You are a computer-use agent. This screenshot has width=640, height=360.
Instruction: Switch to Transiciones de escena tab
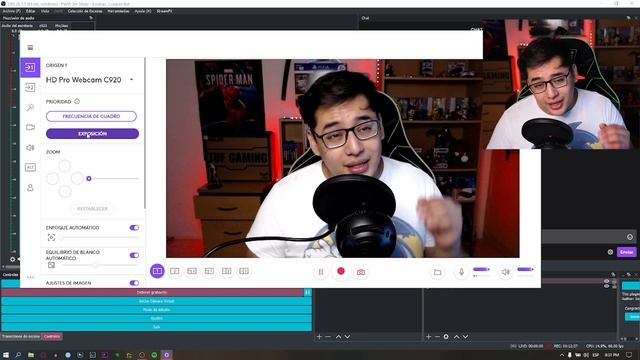click(x=21, y=336)
